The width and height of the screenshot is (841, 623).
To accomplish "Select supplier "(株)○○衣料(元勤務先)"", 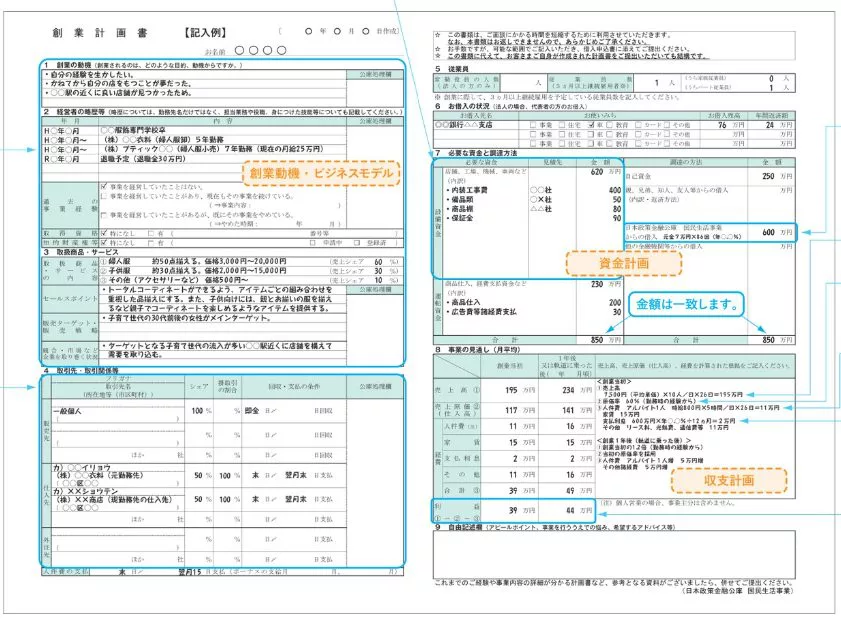I will 100,476.
